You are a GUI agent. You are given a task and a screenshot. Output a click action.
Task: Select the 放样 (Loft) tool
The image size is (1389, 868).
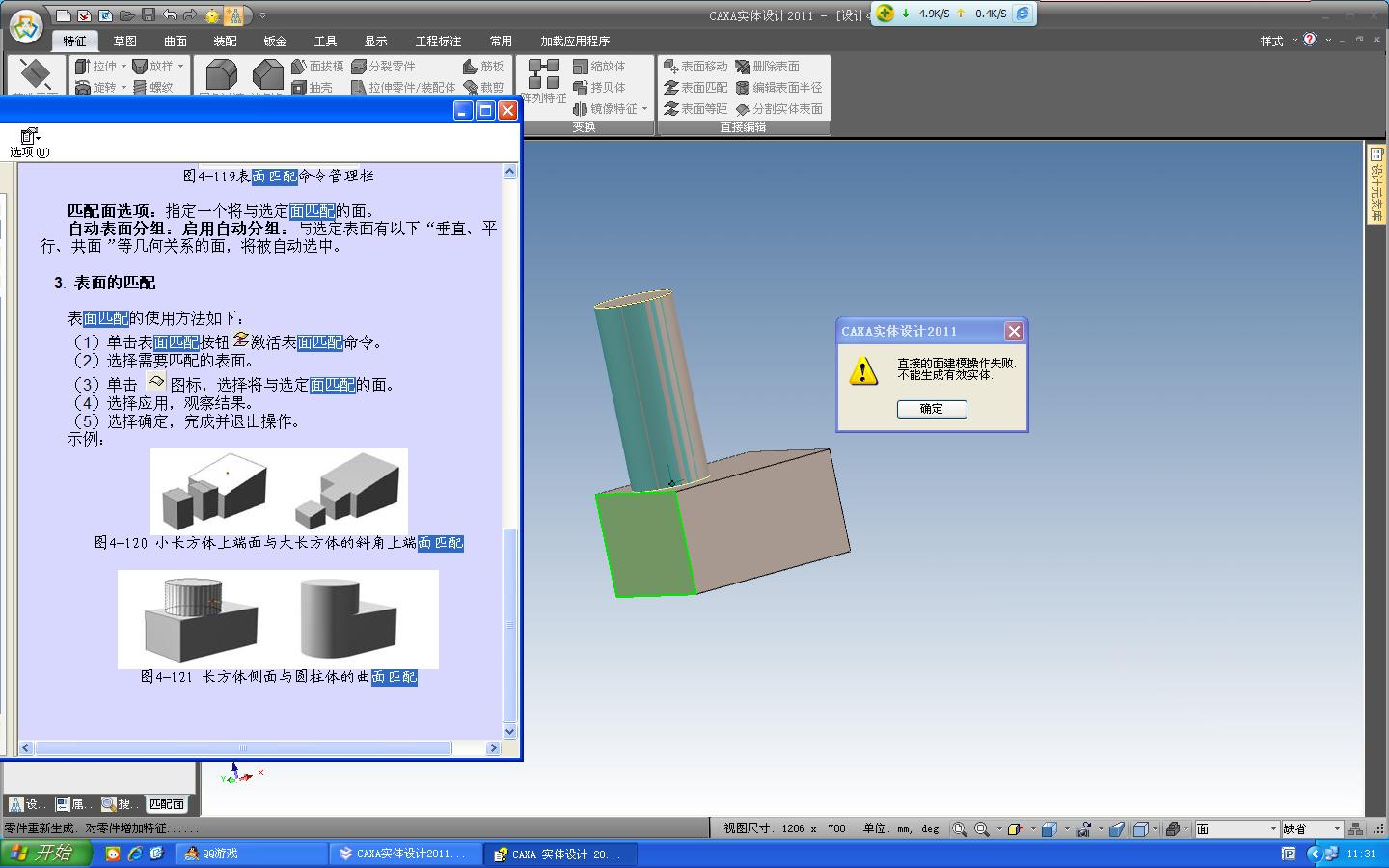click(x=152, y=66)
